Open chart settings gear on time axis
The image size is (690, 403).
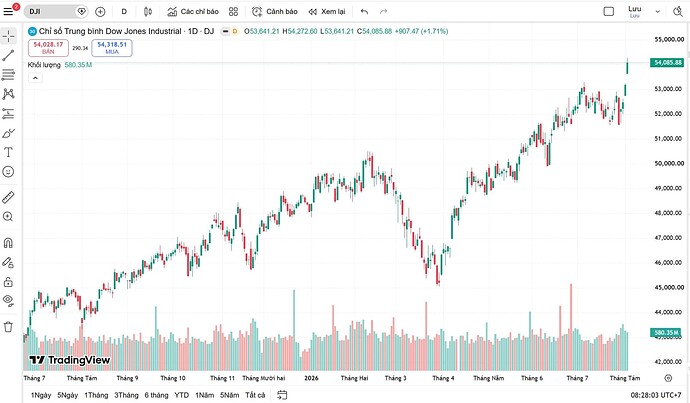click(668, 378)
